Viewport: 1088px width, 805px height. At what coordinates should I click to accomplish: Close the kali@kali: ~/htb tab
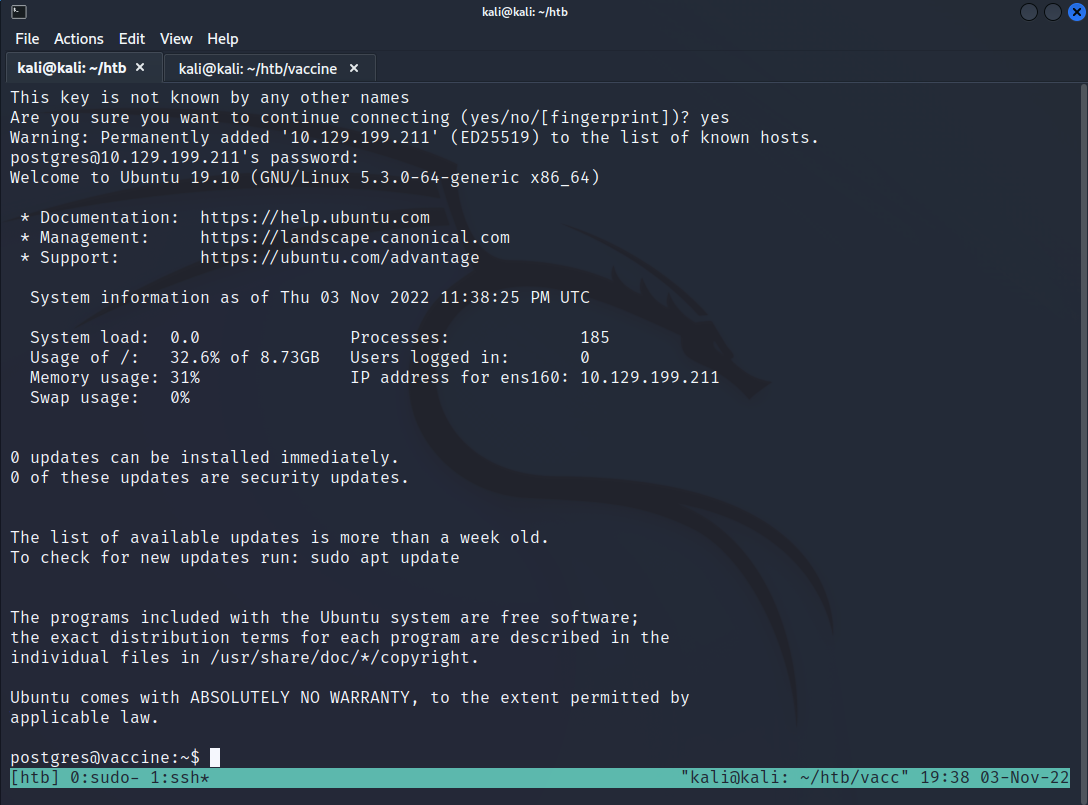click(x=140, y=68)
